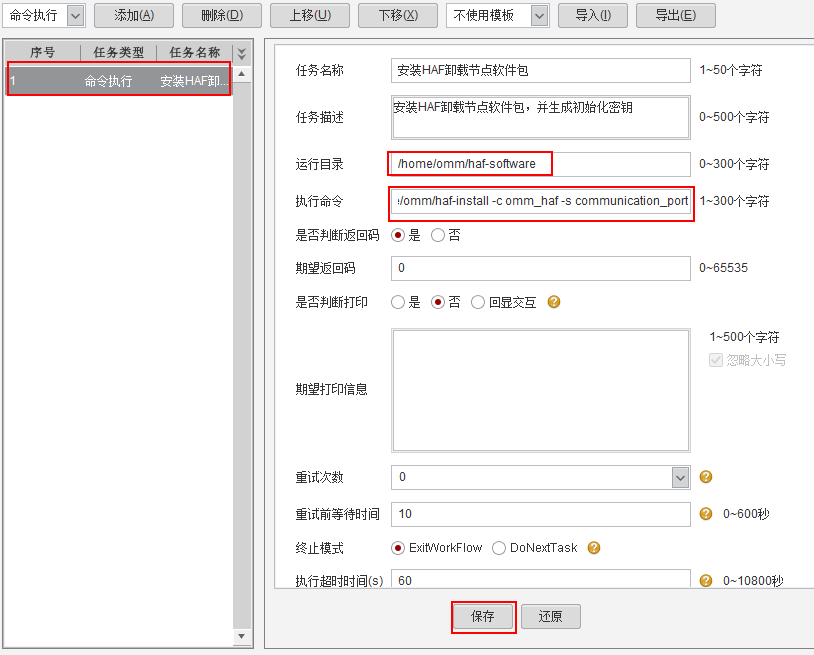
Task: Click the 保存 button
Action: pos(483,617)
